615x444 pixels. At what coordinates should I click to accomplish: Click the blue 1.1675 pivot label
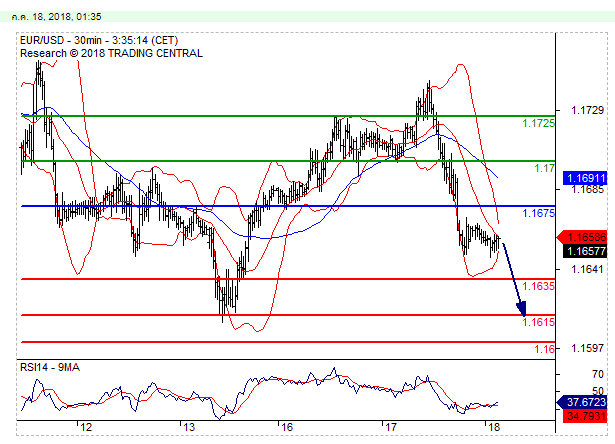[539, 213]
